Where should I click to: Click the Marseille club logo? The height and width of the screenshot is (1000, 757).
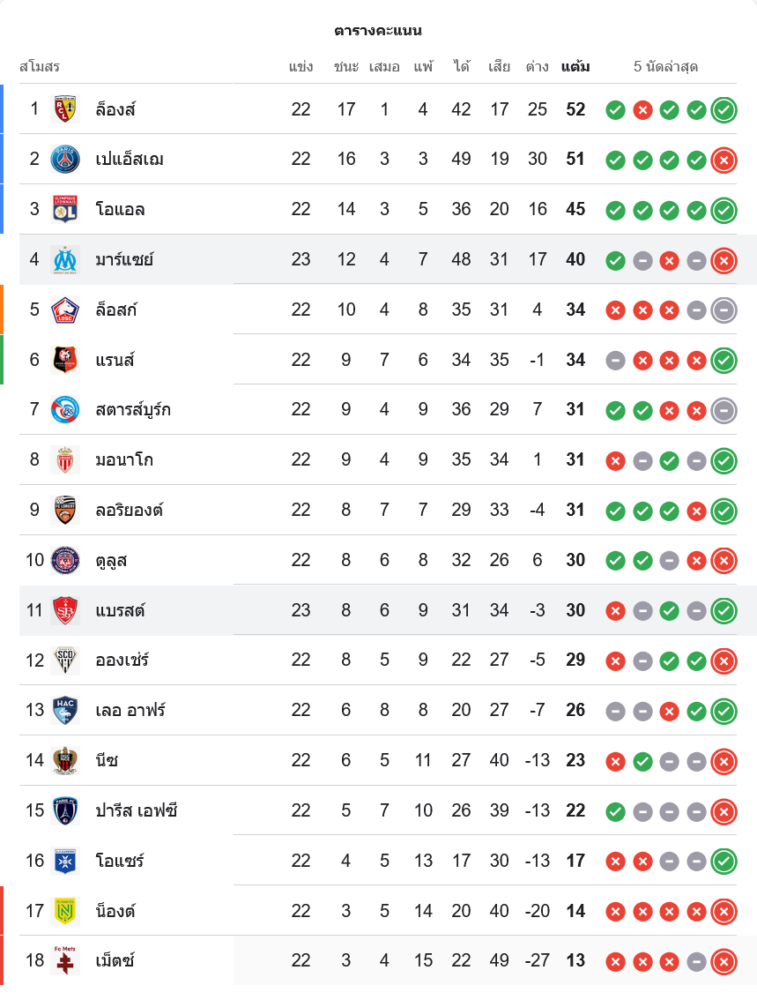(x=66, y=259)
